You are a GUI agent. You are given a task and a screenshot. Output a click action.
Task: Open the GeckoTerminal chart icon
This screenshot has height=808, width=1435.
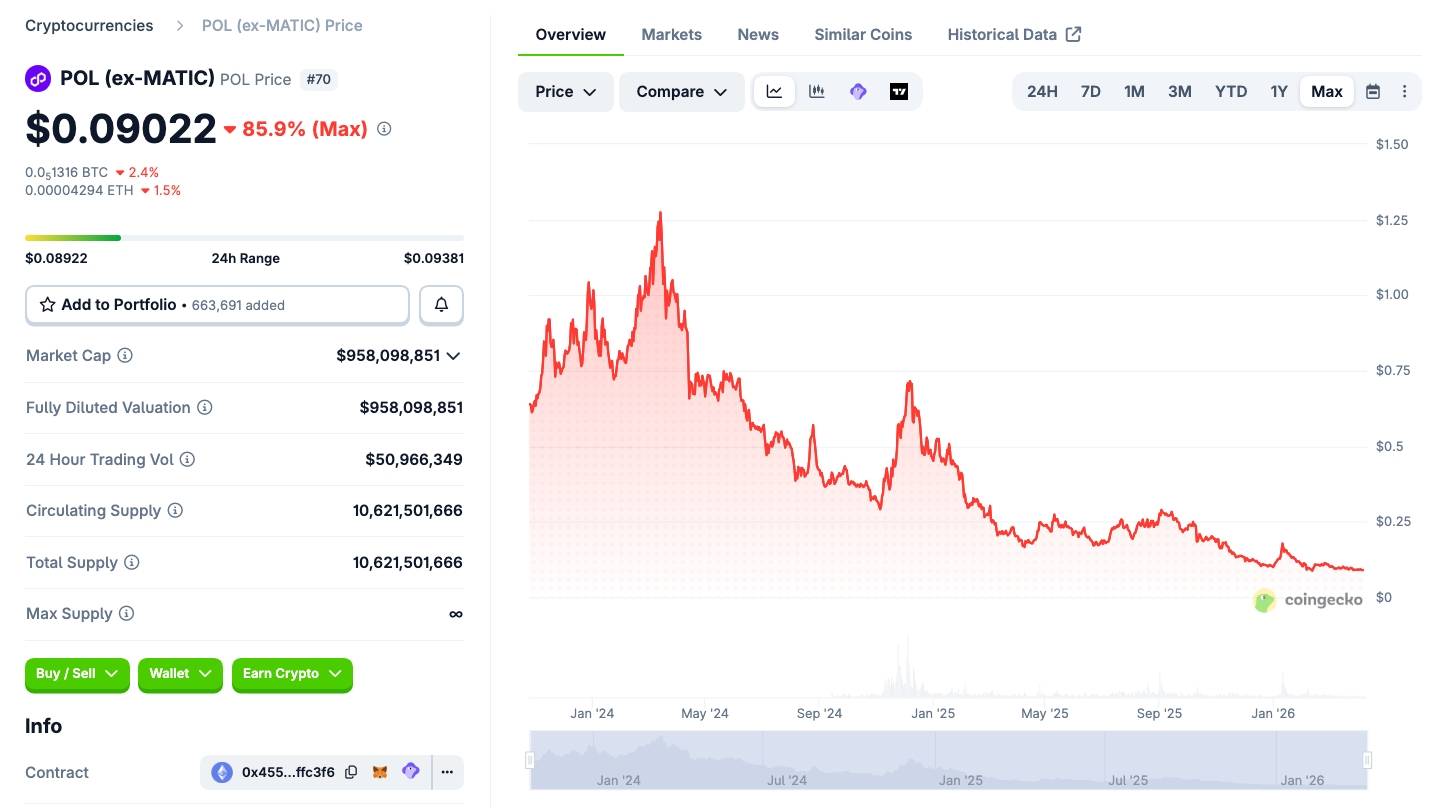pyautogui.click(x=857, y=91)
